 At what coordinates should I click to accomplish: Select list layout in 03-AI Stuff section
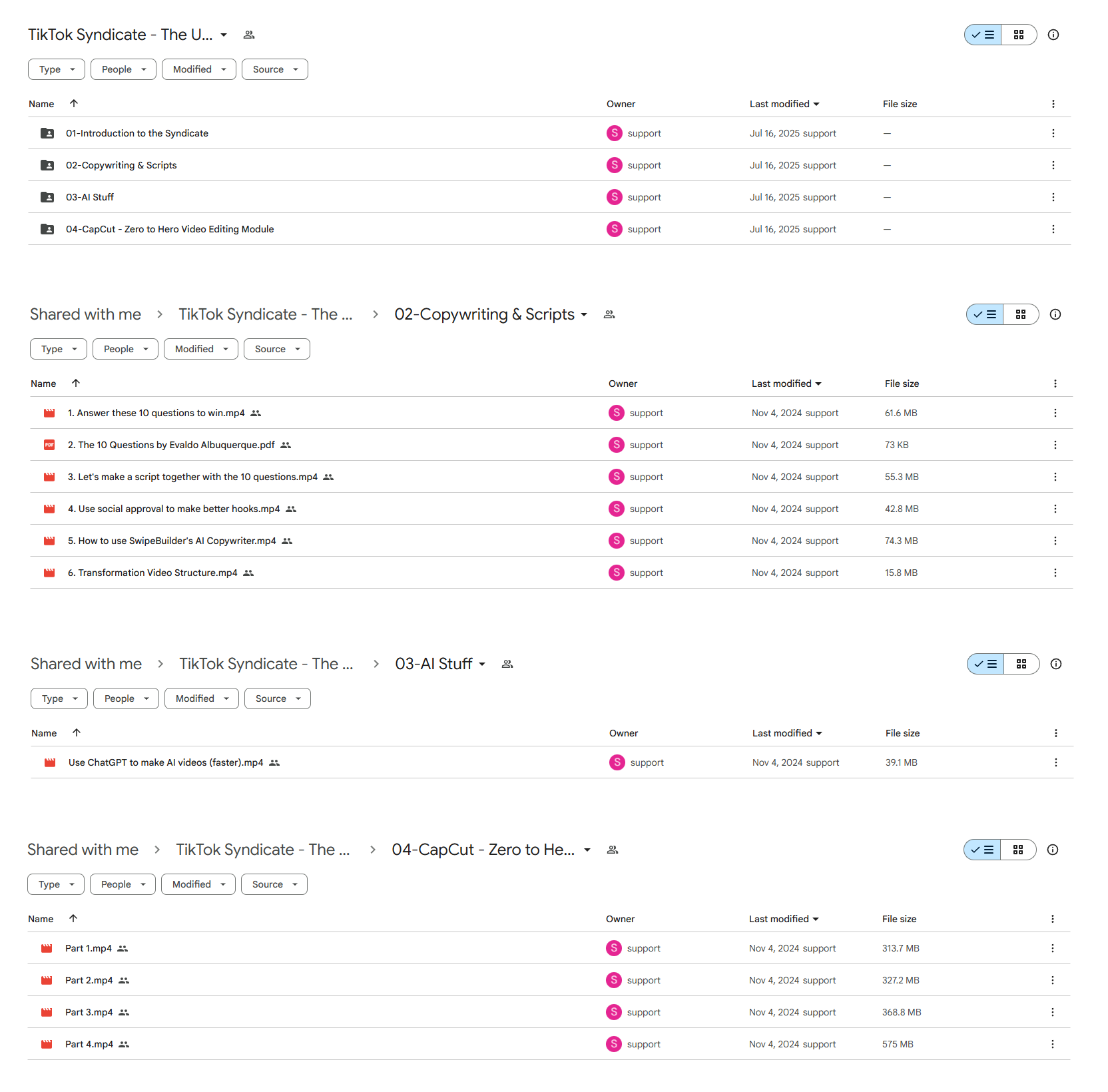click(x=985, y=664)
